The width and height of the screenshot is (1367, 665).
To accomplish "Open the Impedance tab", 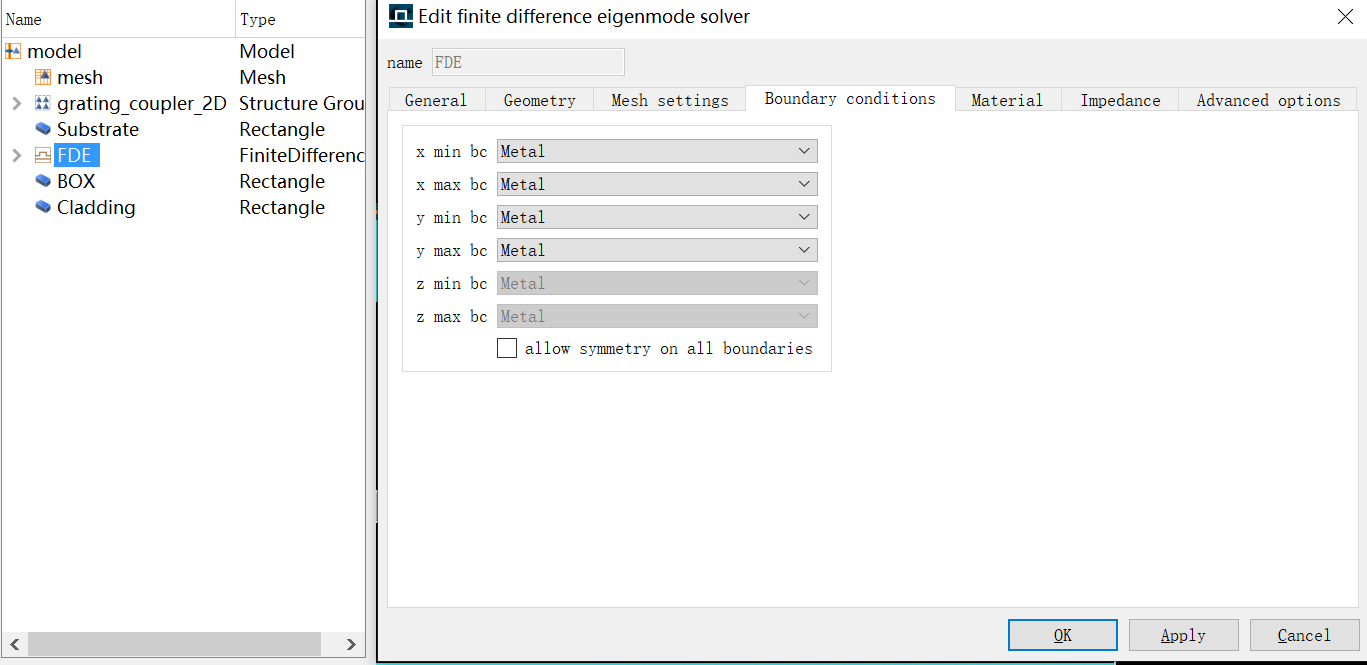I will [1120, 100].
